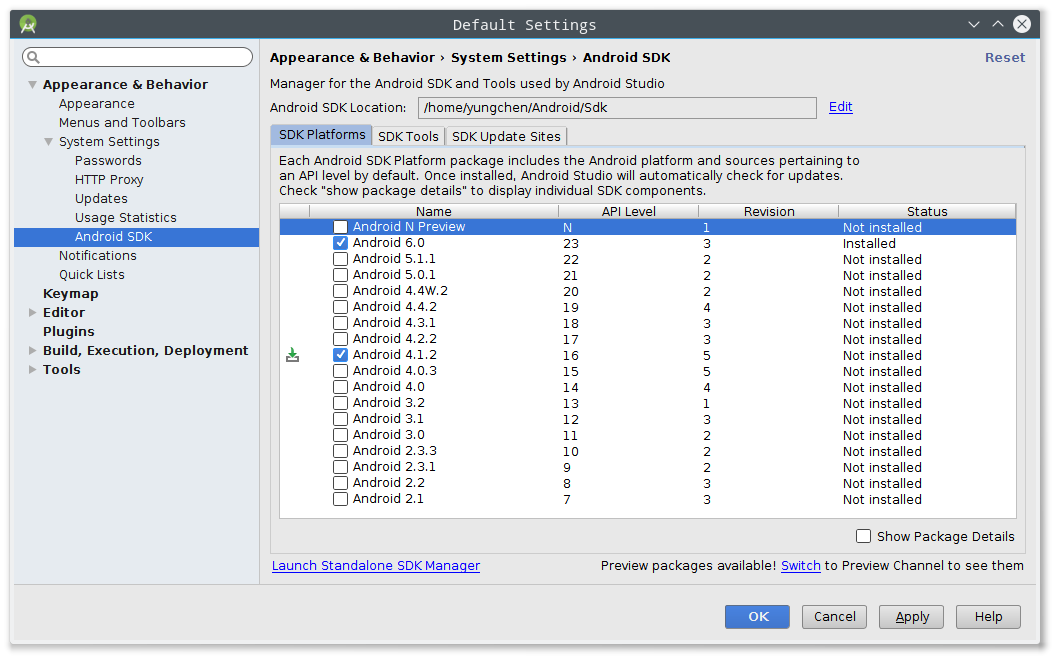Click the settings search field

(137, 57)
